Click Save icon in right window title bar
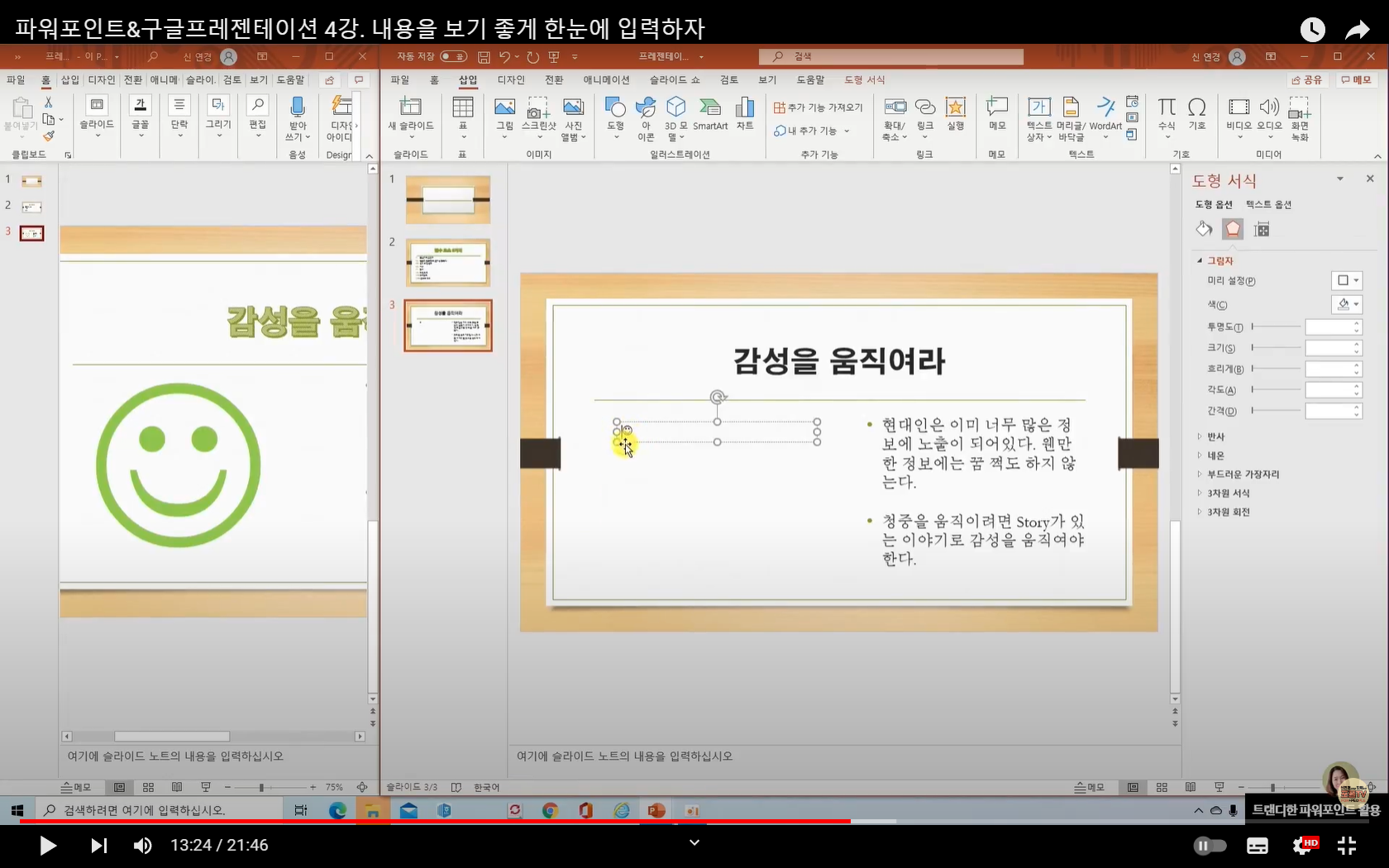The image size is (1389, 868). coord(484,56)
